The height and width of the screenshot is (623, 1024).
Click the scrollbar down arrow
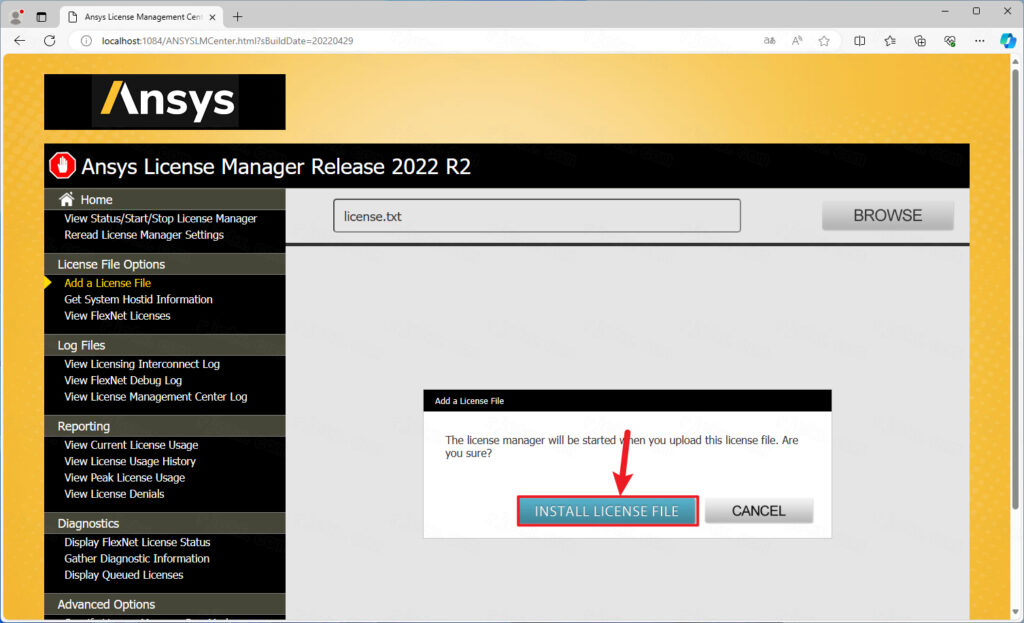tap(1014, 612)
